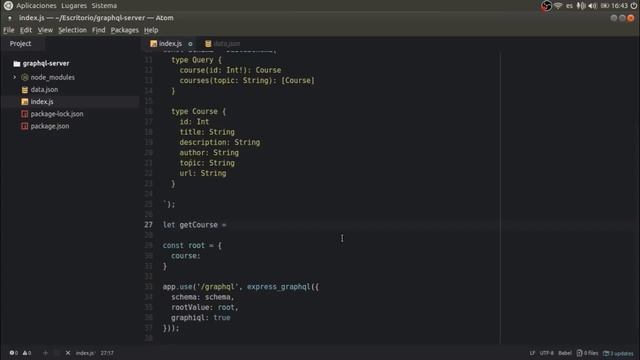Click the 'rootValue: root,' code line
Image resolution: width=640 pixels, height=360 pixels.
204,307
